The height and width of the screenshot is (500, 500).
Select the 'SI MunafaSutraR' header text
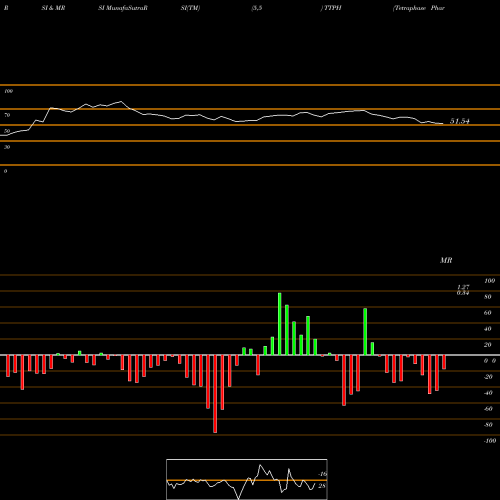click(123, 8)
